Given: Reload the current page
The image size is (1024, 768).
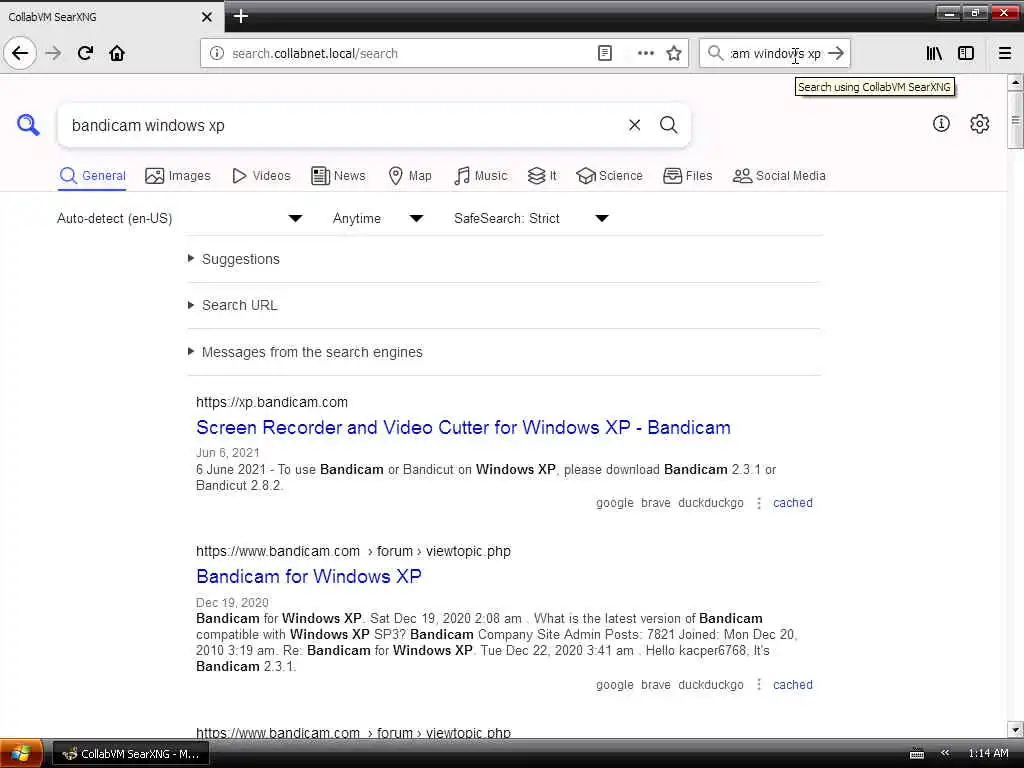Looking at the screenshot, I should [x=85, y=53].
